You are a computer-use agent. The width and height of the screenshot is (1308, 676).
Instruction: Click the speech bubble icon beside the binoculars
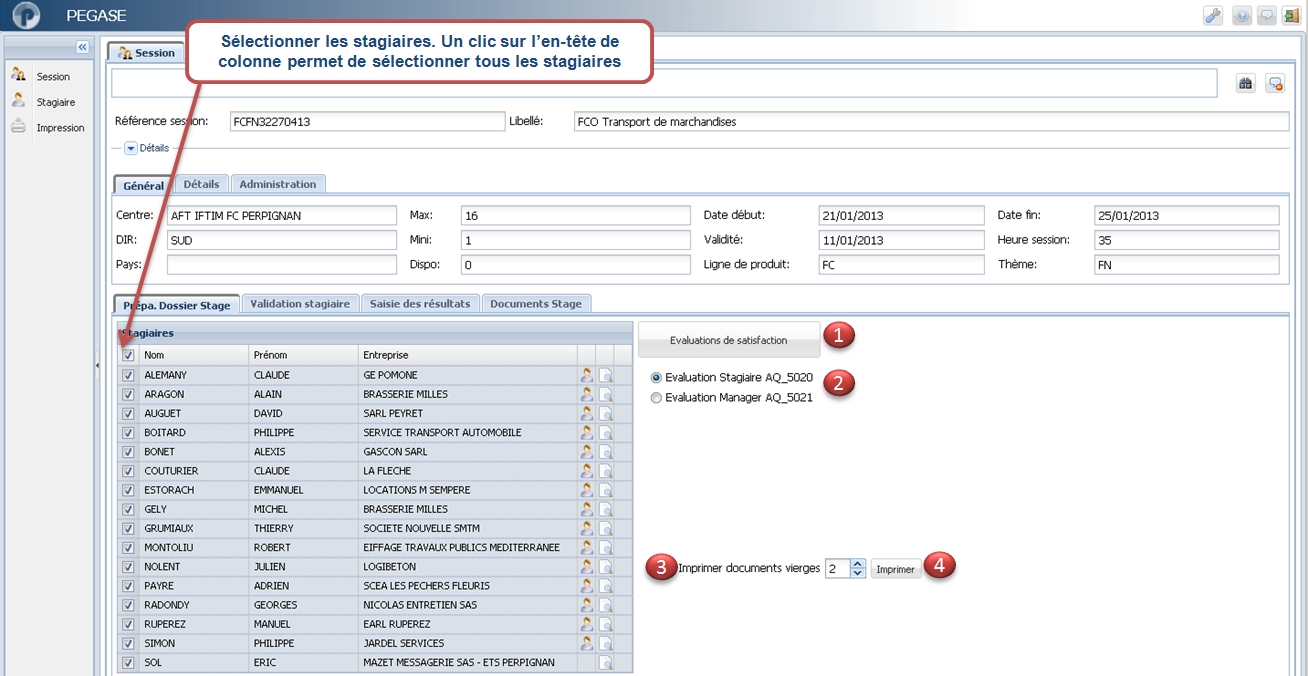[1275, 84]
